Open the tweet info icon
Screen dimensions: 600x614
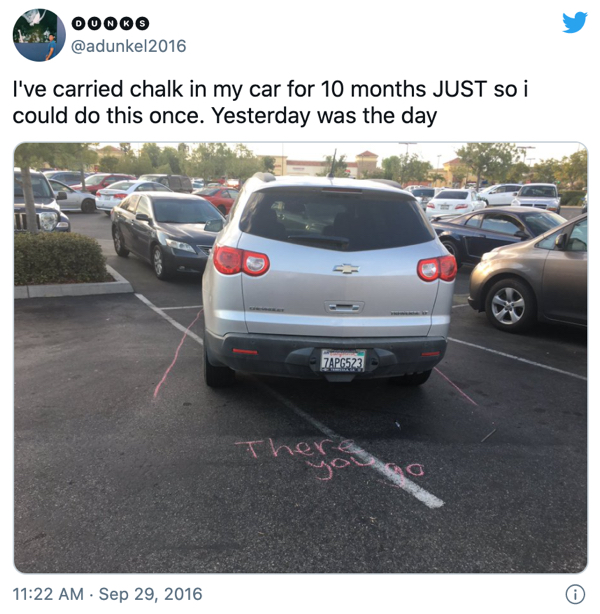click(x=575, y=594)
